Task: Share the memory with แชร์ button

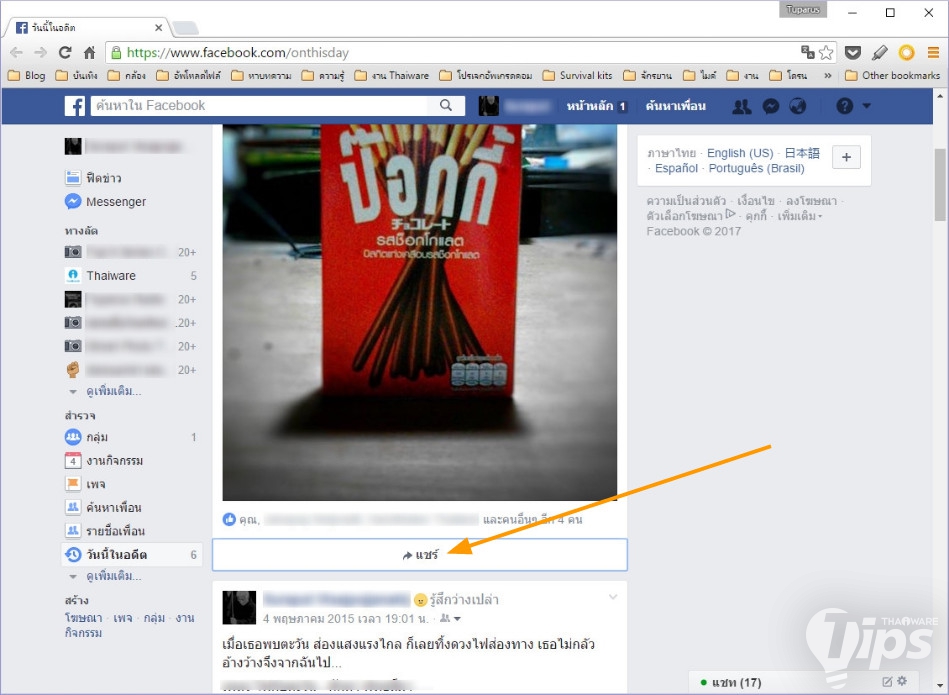Action: point(420,555)
